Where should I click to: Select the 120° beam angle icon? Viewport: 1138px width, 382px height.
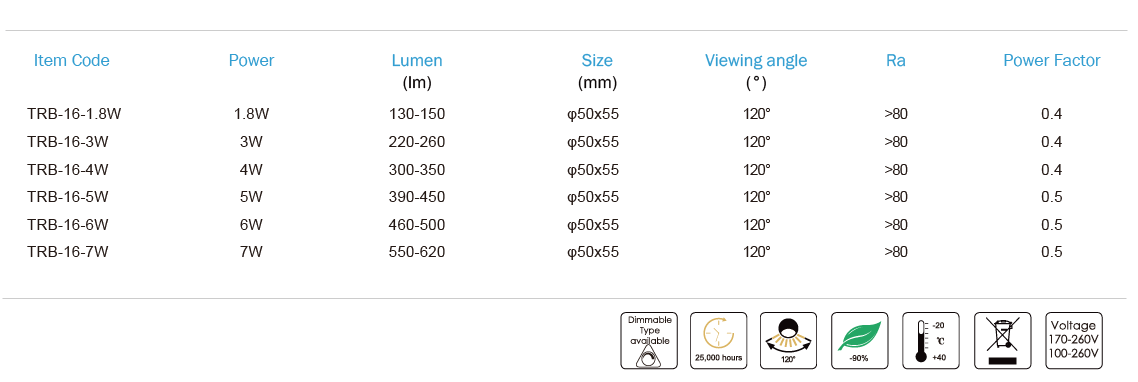(x=788, y=341)
